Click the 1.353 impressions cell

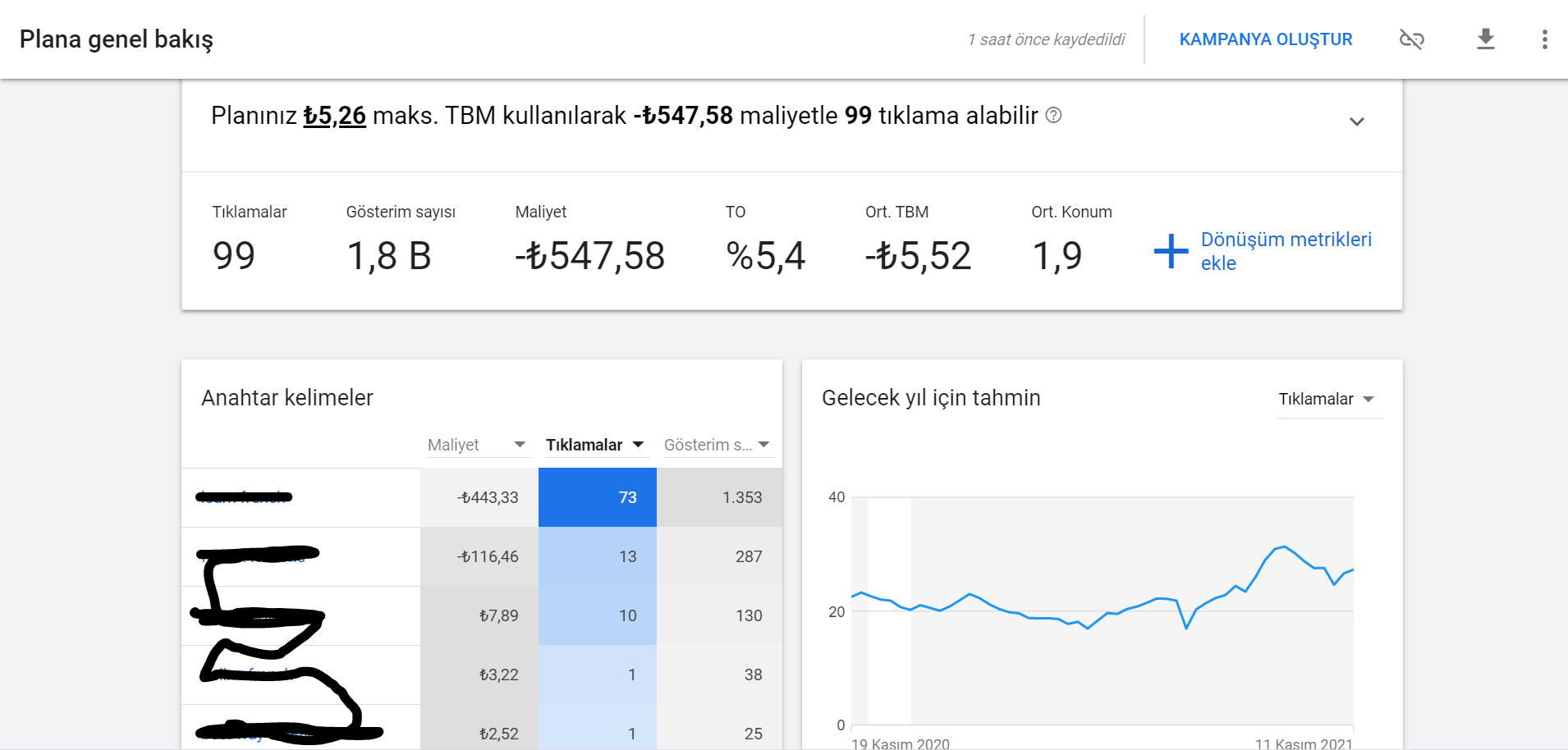pos(719,497)
